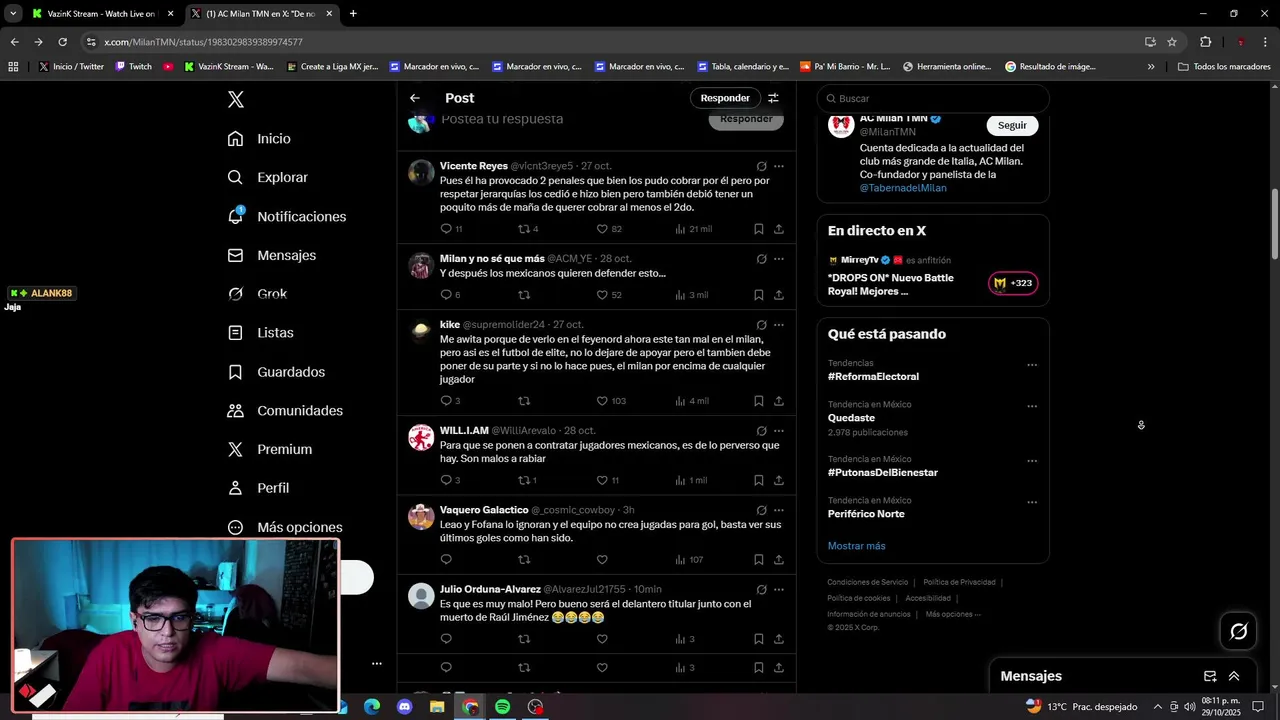Open more options on Vicente Reyes's reply

779,166
